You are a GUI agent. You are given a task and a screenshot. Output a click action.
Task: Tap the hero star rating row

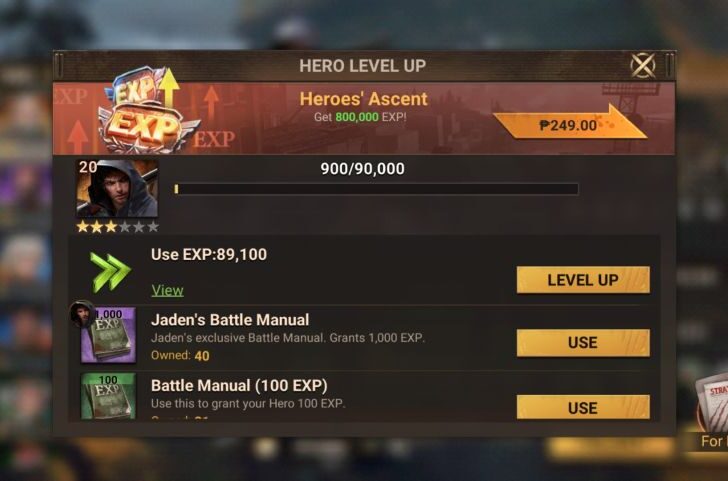[x=117, y=227]
